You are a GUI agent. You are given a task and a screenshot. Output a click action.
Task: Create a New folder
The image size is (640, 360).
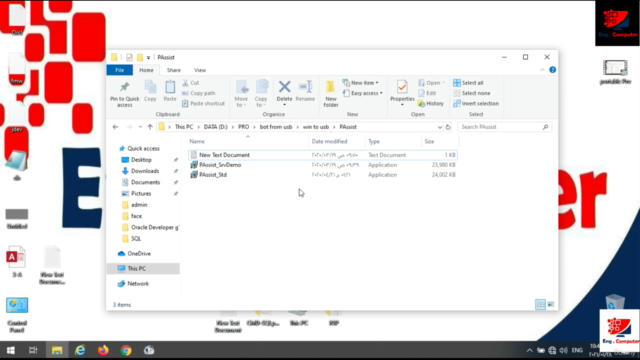pos(331,94)
